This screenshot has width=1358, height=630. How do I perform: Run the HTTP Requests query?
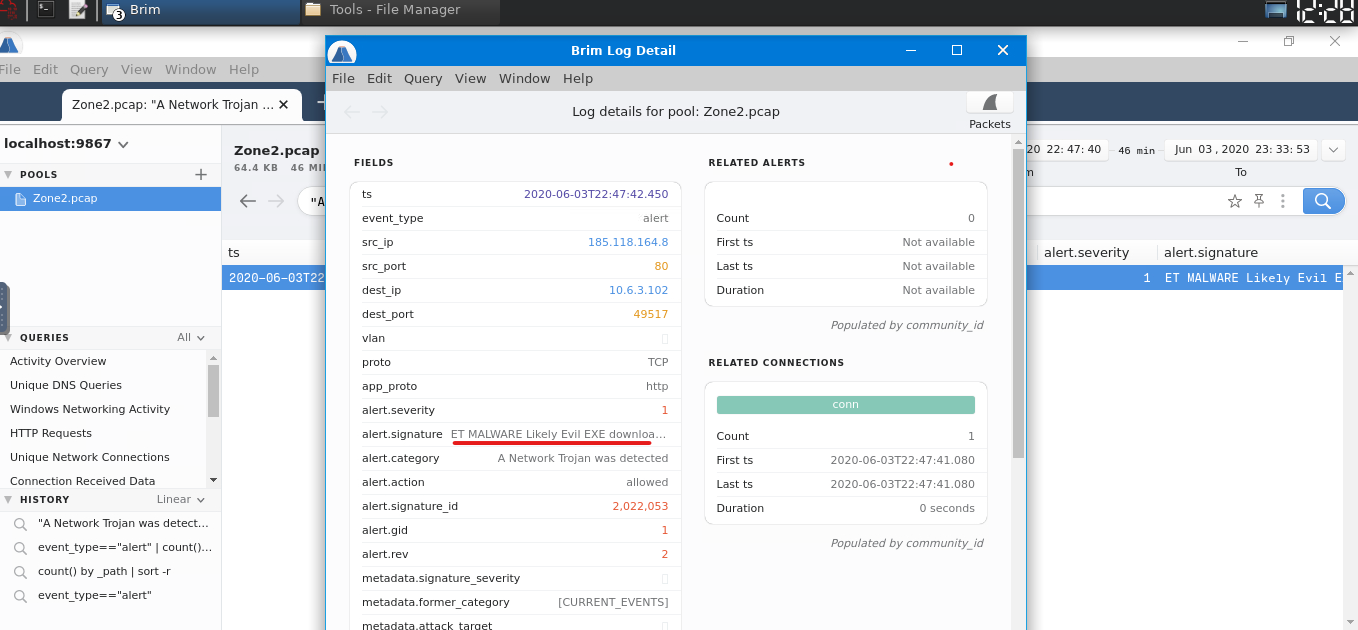click(x=51, y=433)
